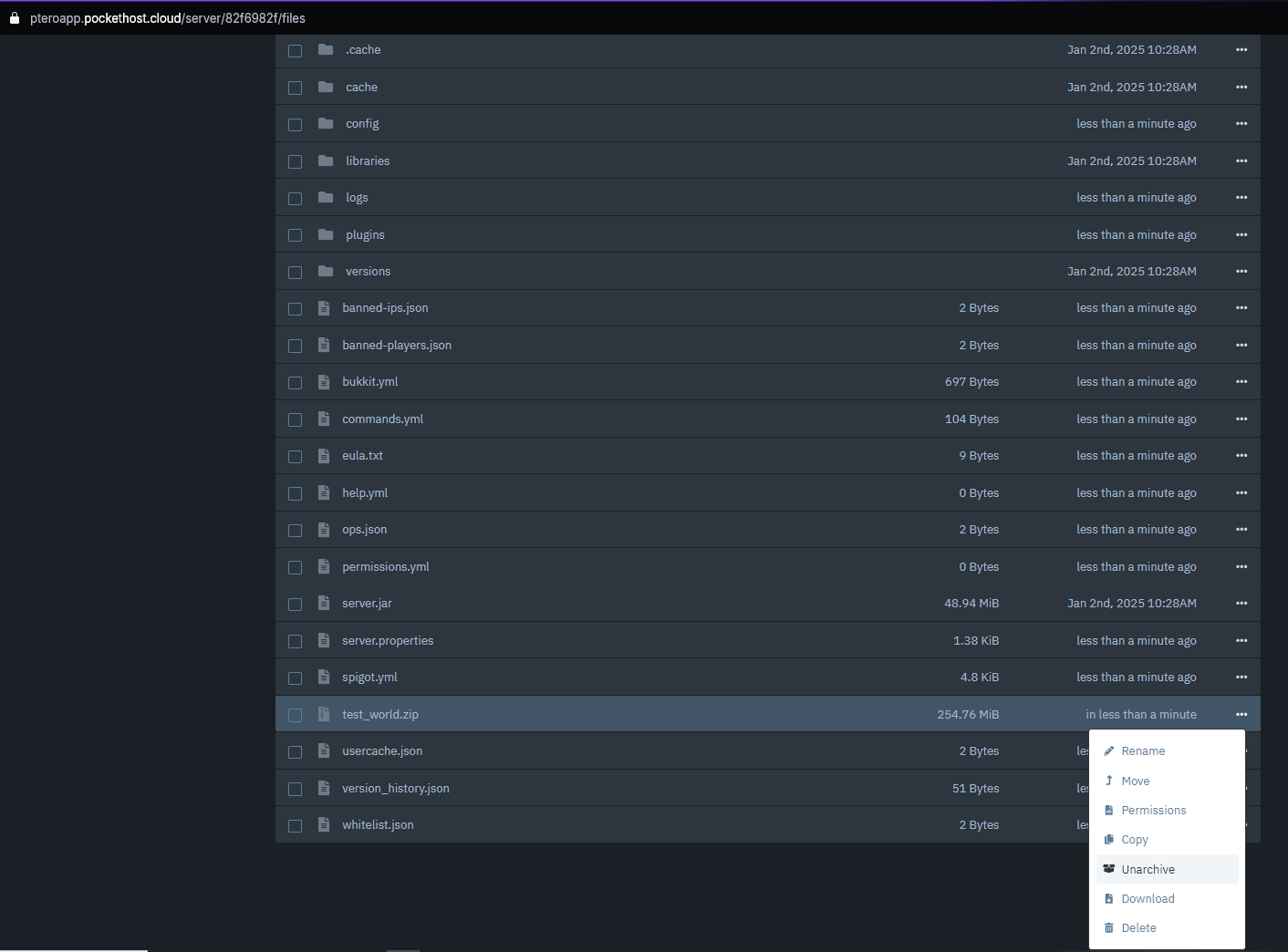Choose Move from the context menu
The height and width of the screenshot is (952, 1288).
coord(1168,781)
